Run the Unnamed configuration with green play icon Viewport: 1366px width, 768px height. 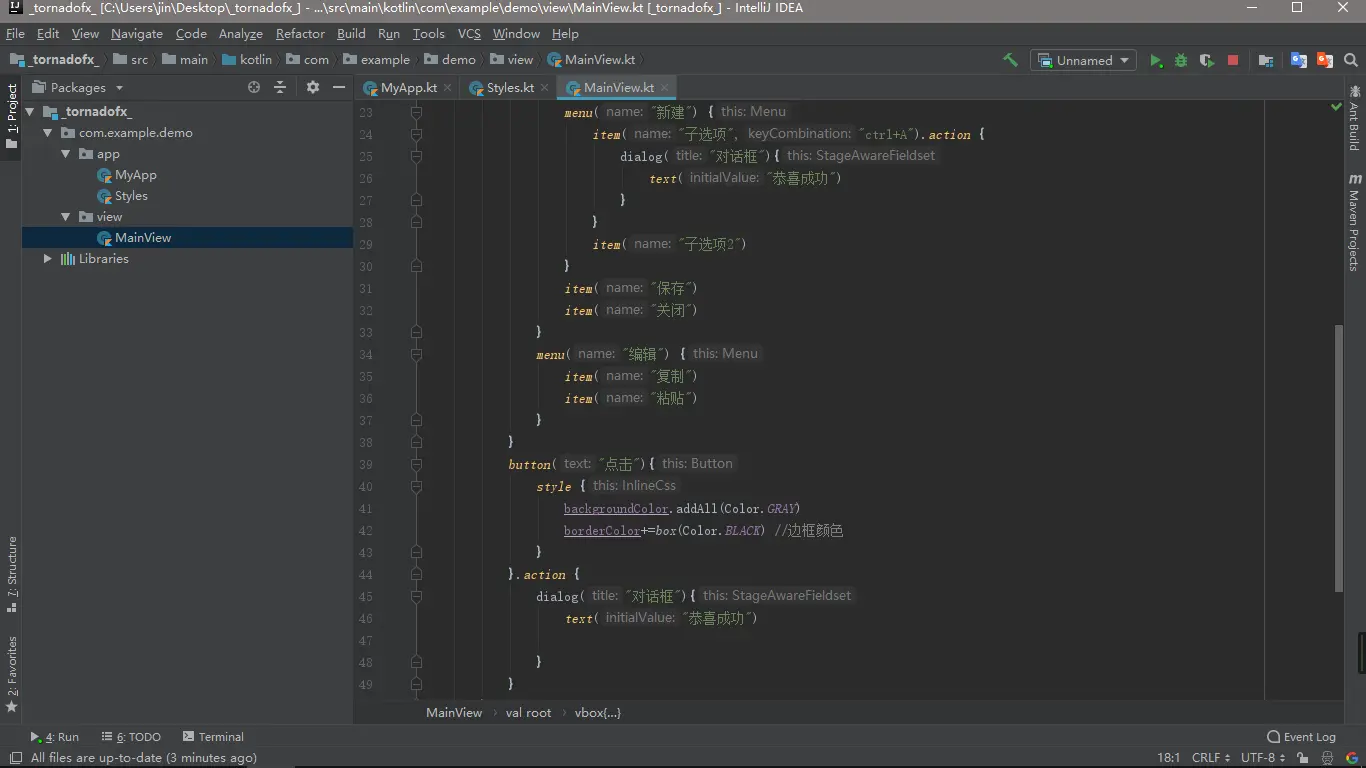pos(1156,60)
